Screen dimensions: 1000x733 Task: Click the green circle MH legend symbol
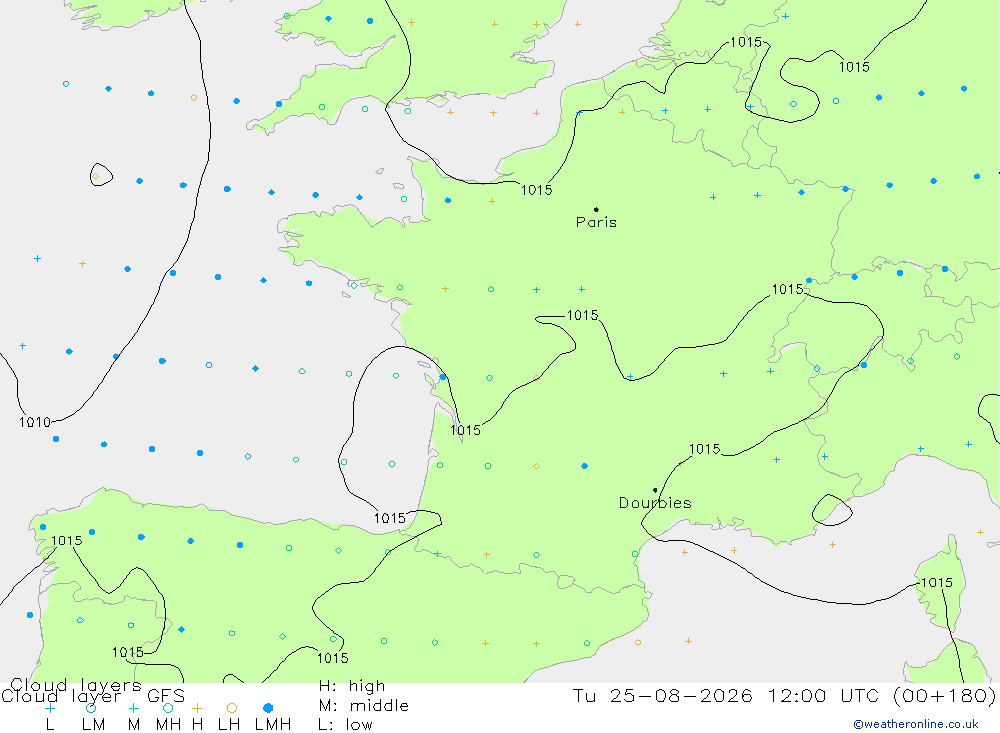pos(168,708)
